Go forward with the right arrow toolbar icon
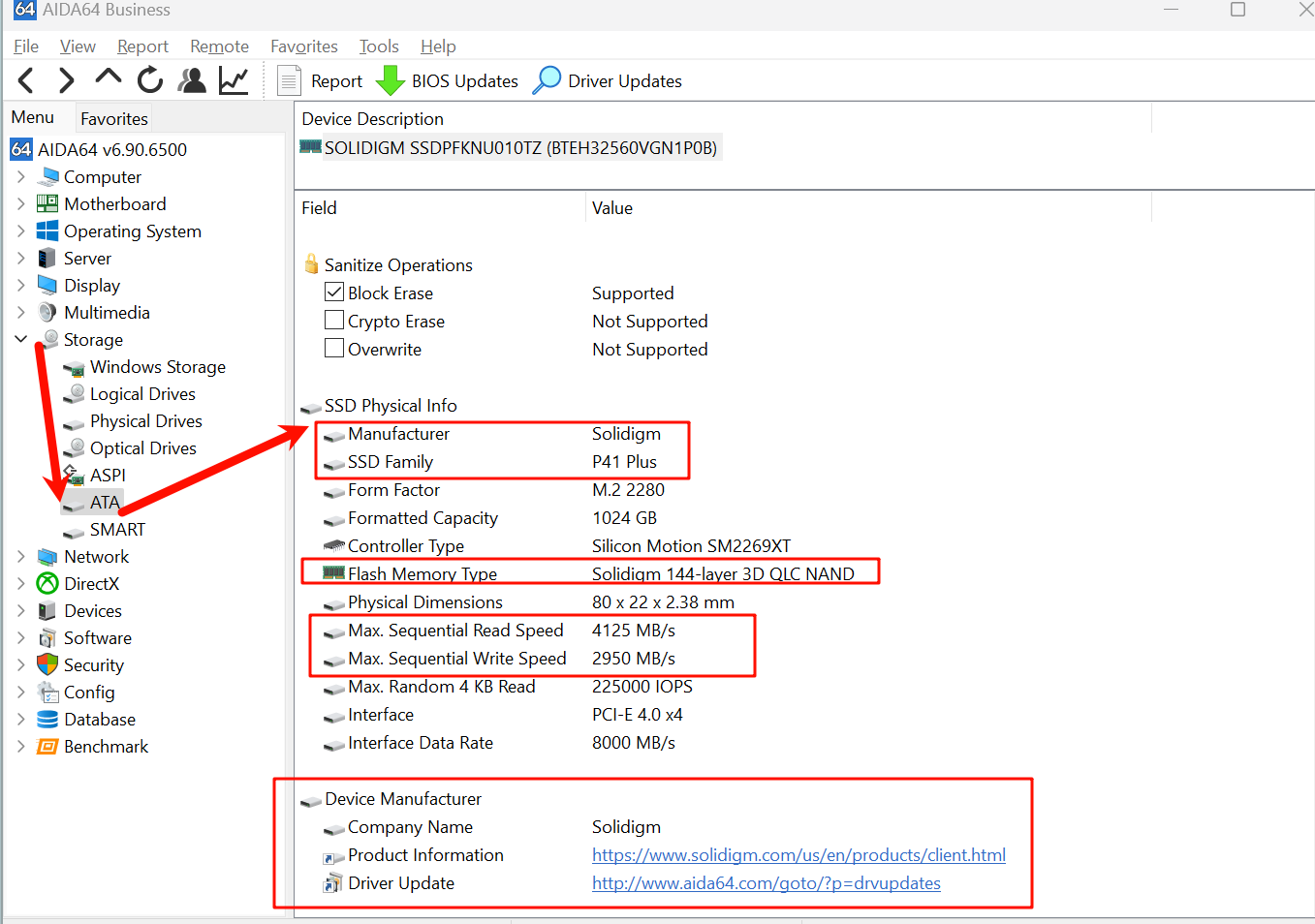The image size is (1315, 924). tap(66, 80)
